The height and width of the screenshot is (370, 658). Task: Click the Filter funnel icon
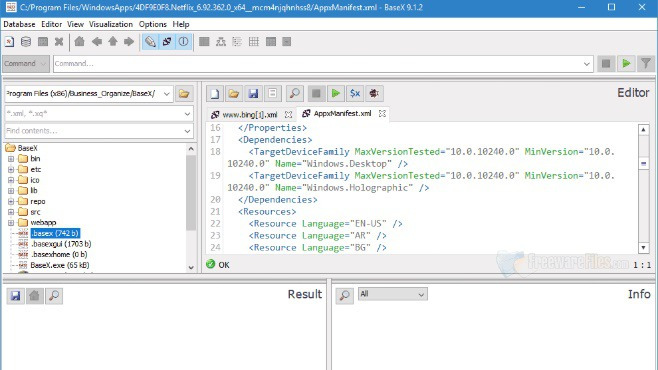[x=646, y=64]
